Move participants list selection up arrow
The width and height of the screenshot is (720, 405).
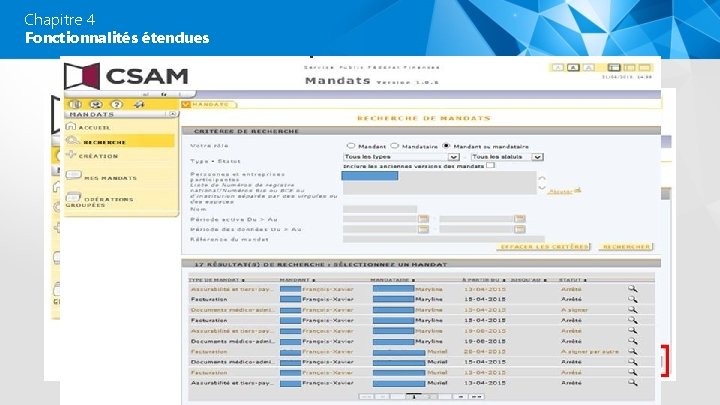pyautogui.click(x=542, y=178)
